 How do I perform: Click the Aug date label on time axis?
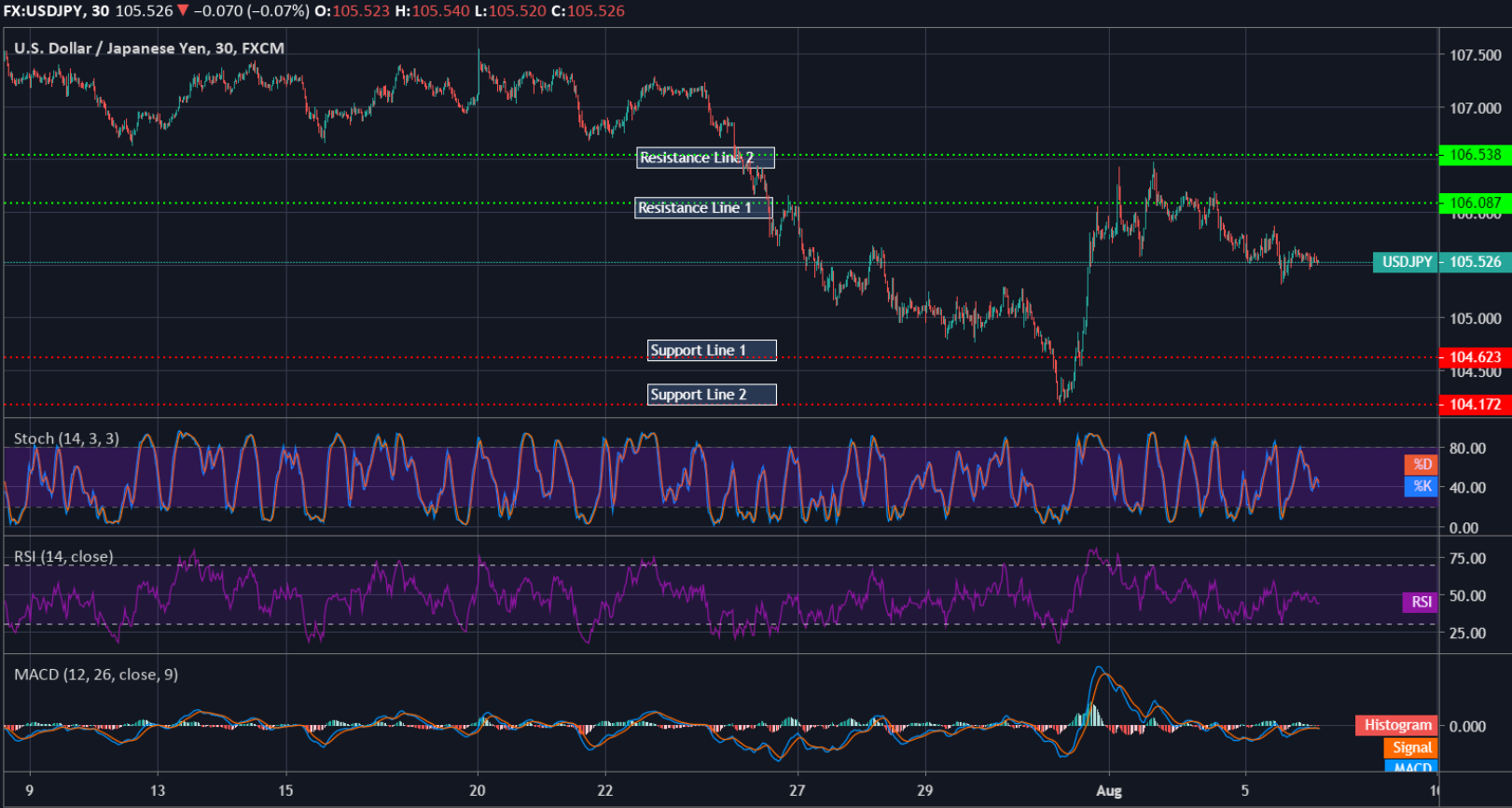(x=1109, y=791)
